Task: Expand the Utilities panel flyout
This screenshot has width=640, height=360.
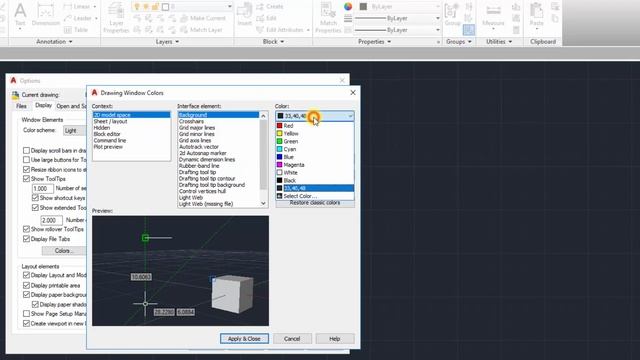Action: point(499,42)
